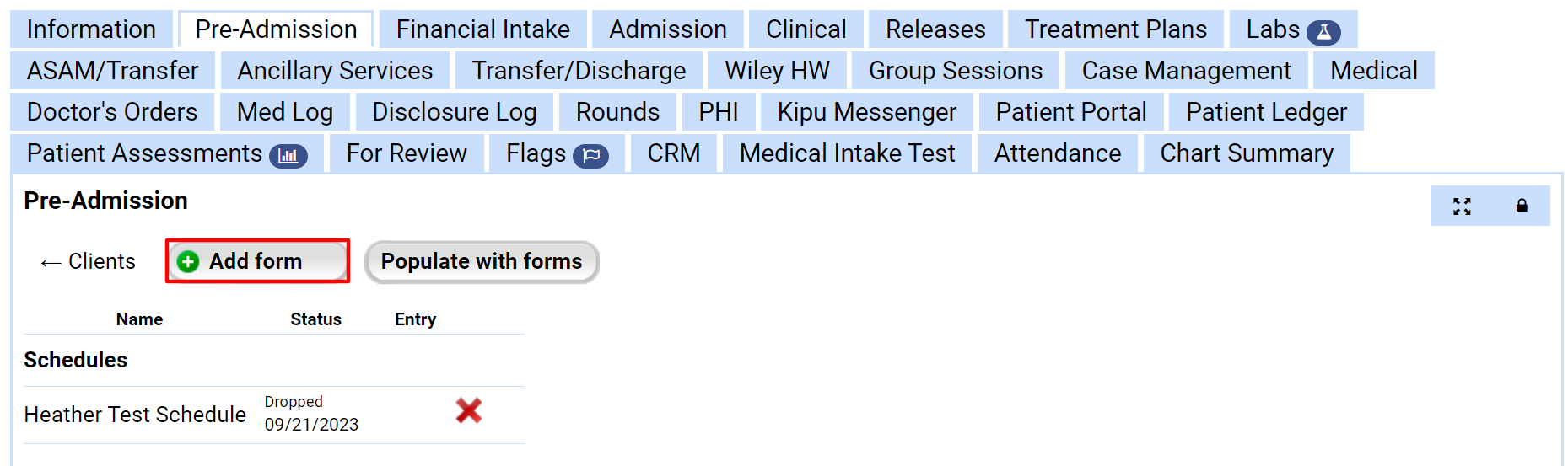Image resolution: width=1568 pixels, height=466 pixels.
Task: Switch to the Doctor's Orders tab
Action: pyautogui.click(x=112, y=112)
